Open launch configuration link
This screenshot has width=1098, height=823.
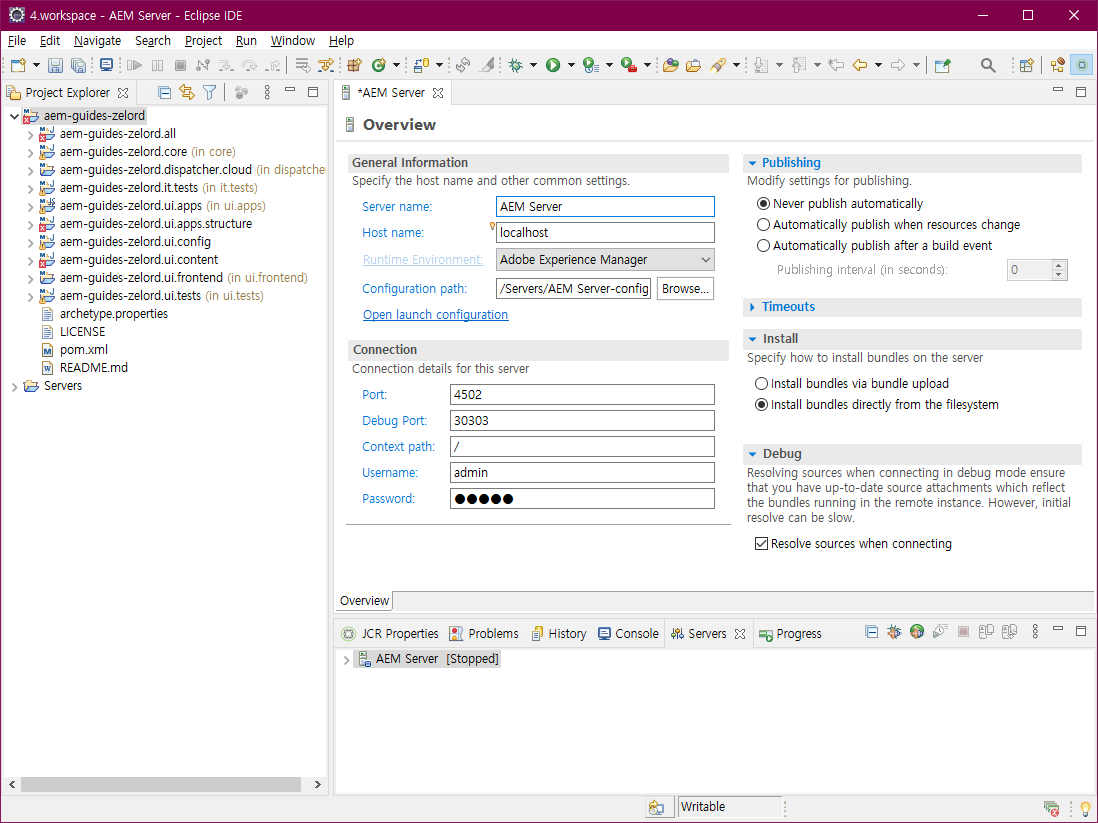(x=436, y=314)
